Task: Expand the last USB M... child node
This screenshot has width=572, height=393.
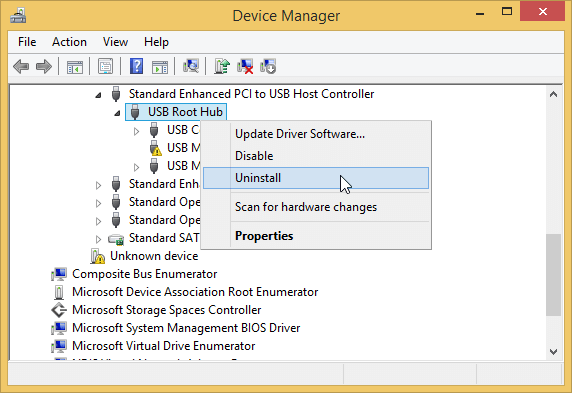Action: pyautogui.click(x=136, y=167)
